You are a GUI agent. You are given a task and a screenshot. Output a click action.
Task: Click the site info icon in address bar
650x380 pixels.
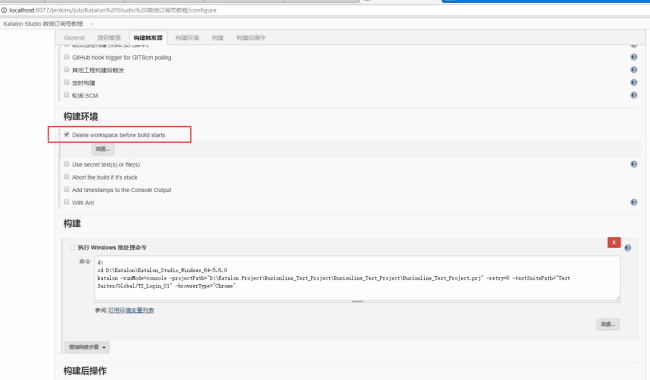4,10
